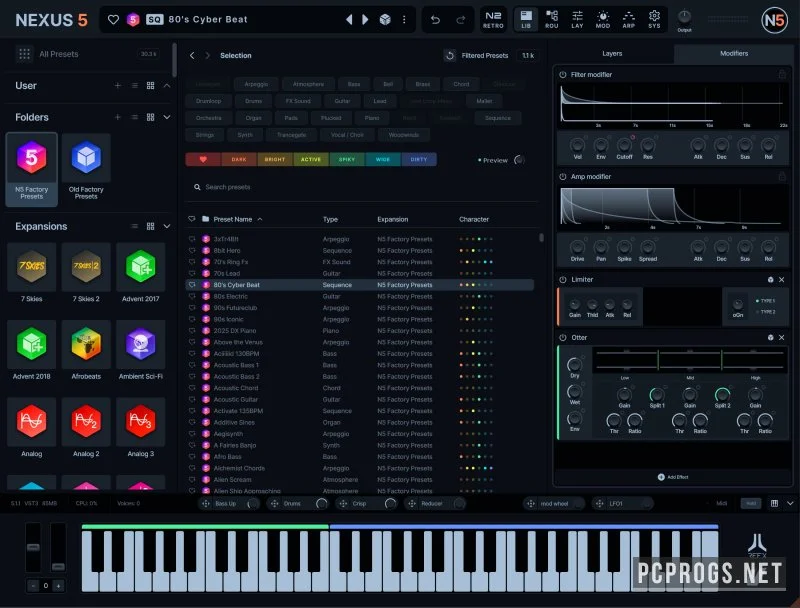Filter presets by the Vocal / Choir category
This screenshot has width=800, height=608.
(x=347, y=135)
